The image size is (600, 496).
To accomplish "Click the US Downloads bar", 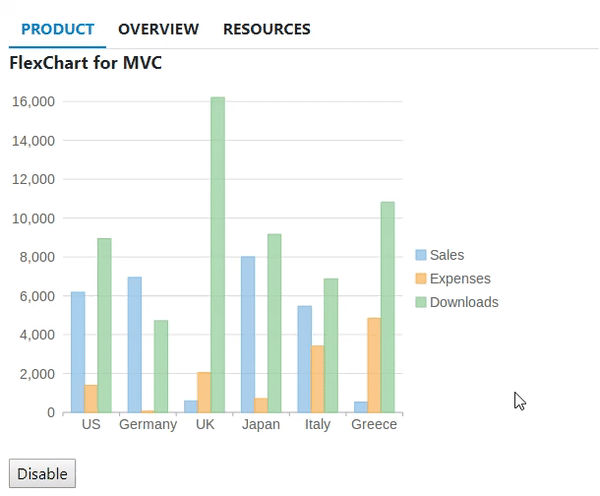I will click(104, 325).
